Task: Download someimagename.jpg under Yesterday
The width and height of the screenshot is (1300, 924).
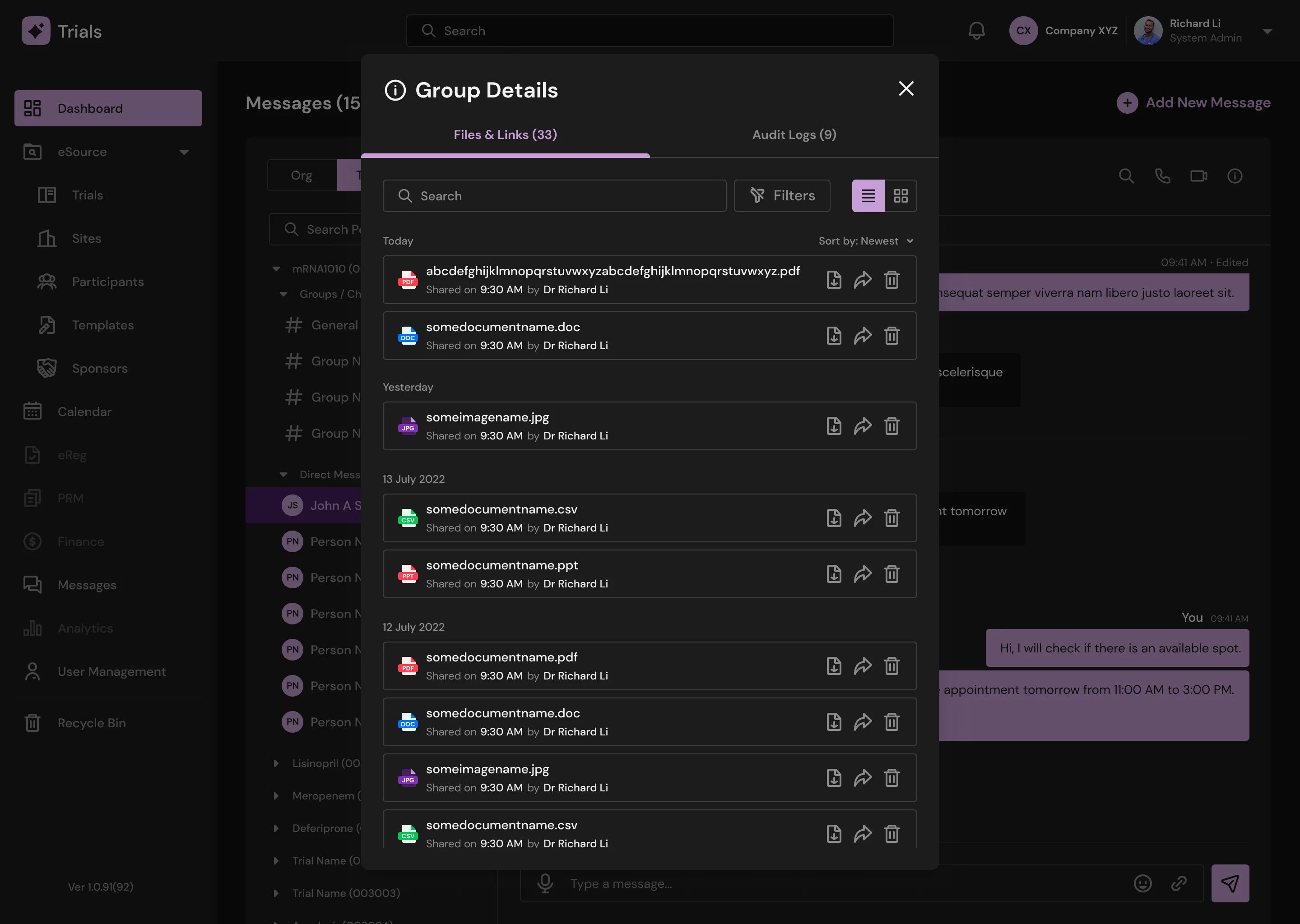Action: tap(834, 426)
